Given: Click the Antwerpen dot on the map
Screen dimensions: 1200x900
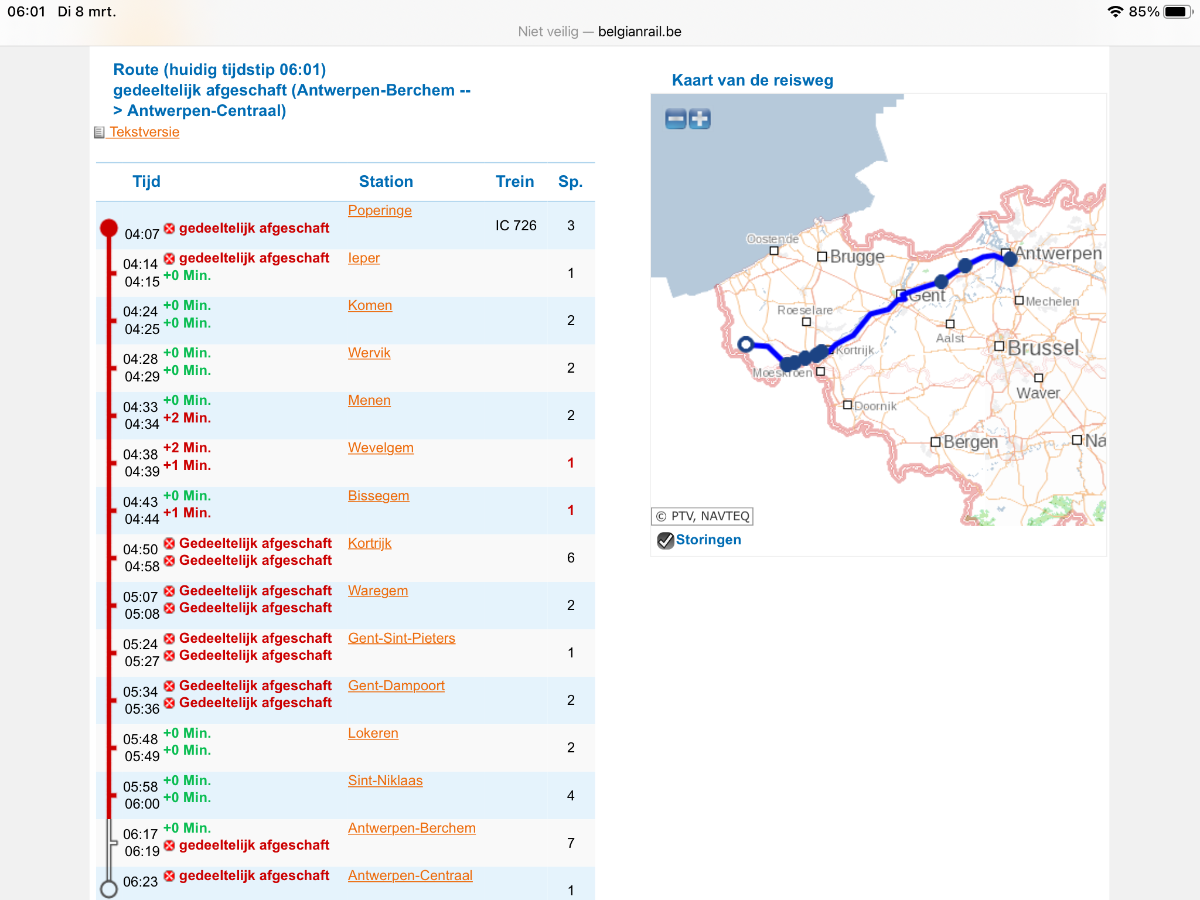Looking at the screenshot, I should click(1010, 258).
